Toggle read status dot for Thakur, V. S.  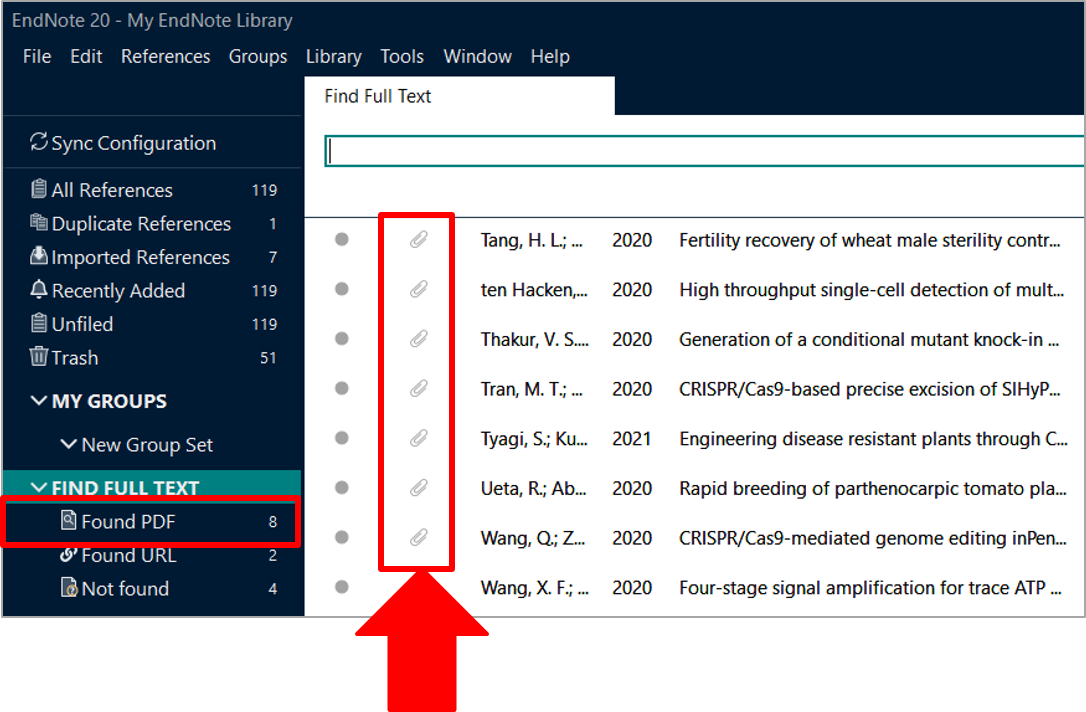coord(341,339)
